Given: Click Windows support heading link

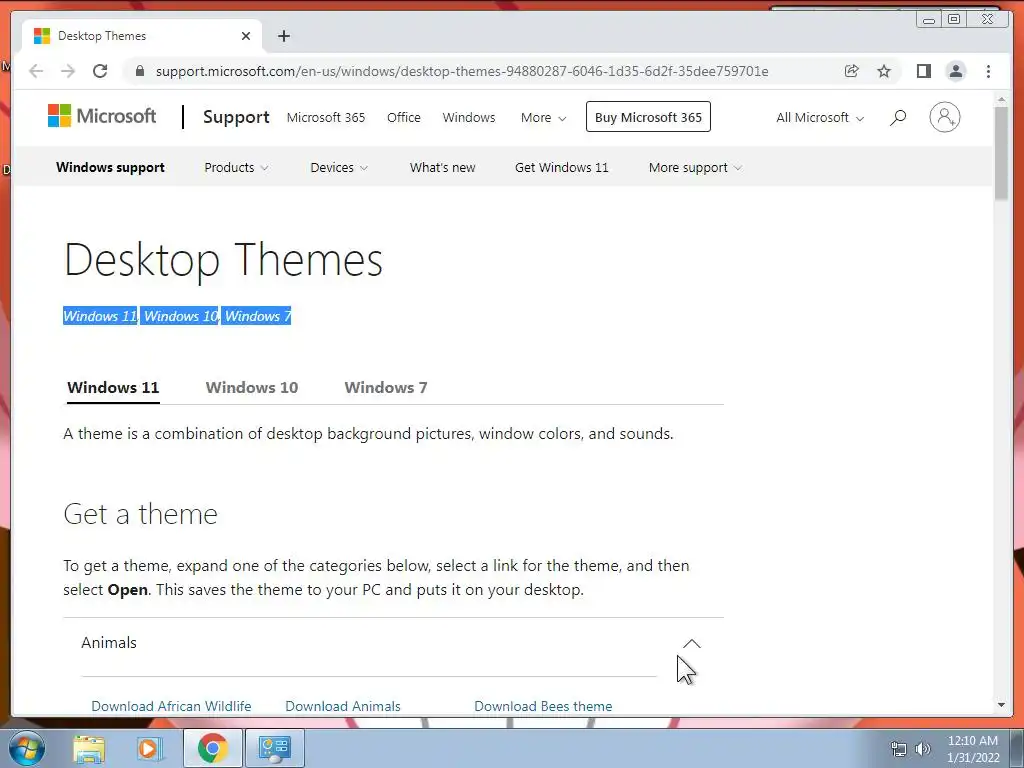Looking at the screenshot, I should [x=110, y=167].
